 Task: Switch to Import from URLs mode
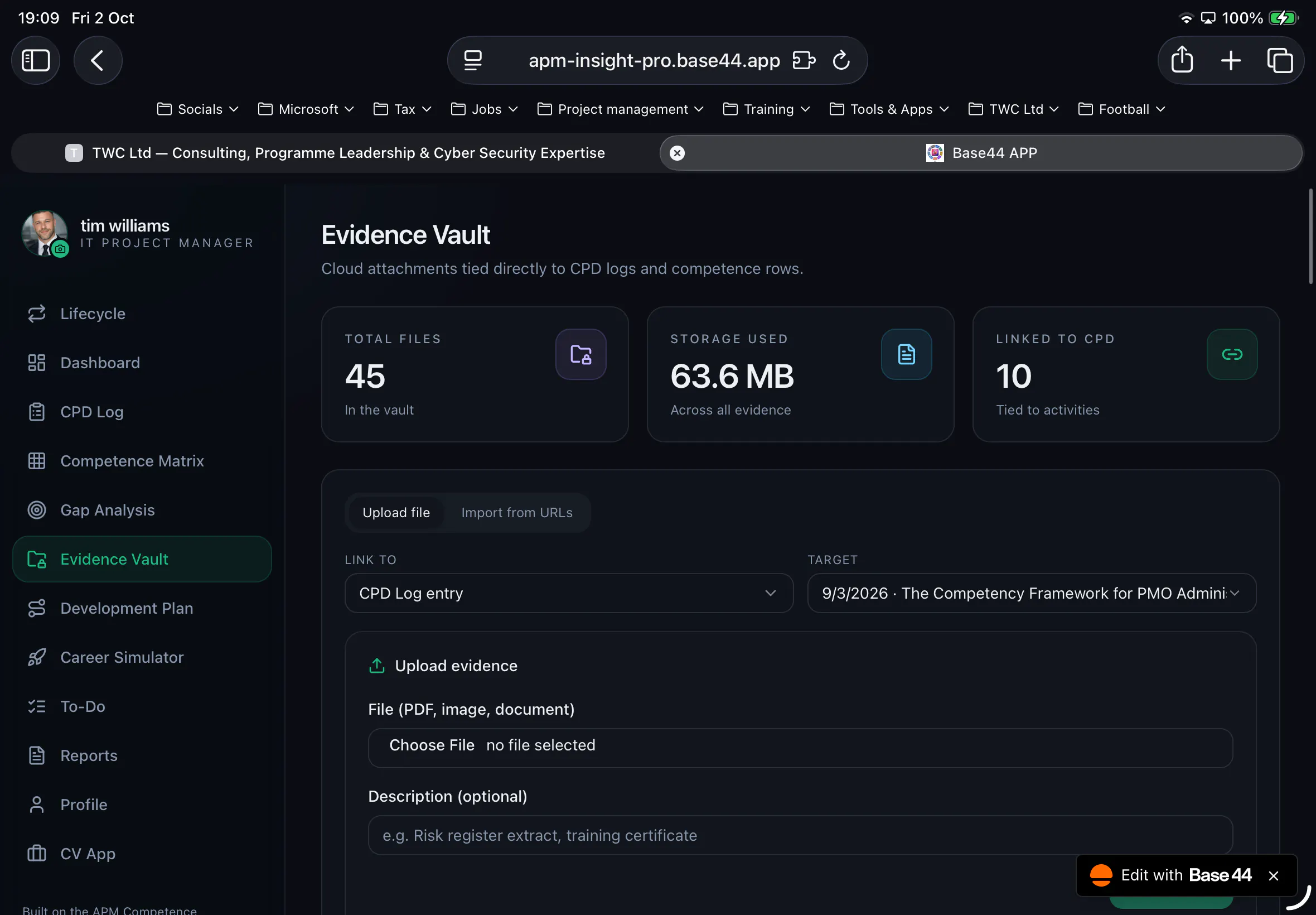[x=516, y=513]
